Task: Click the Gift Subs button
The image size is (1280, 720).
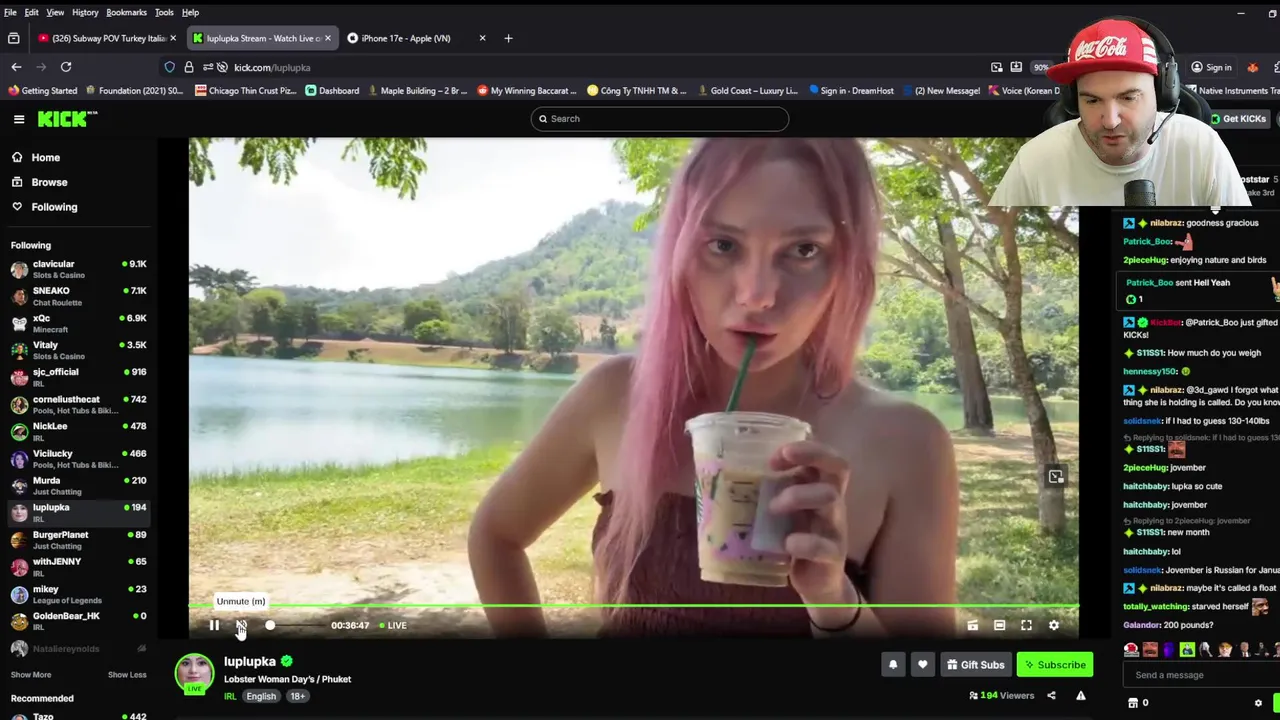Action: tap(975, 664)
